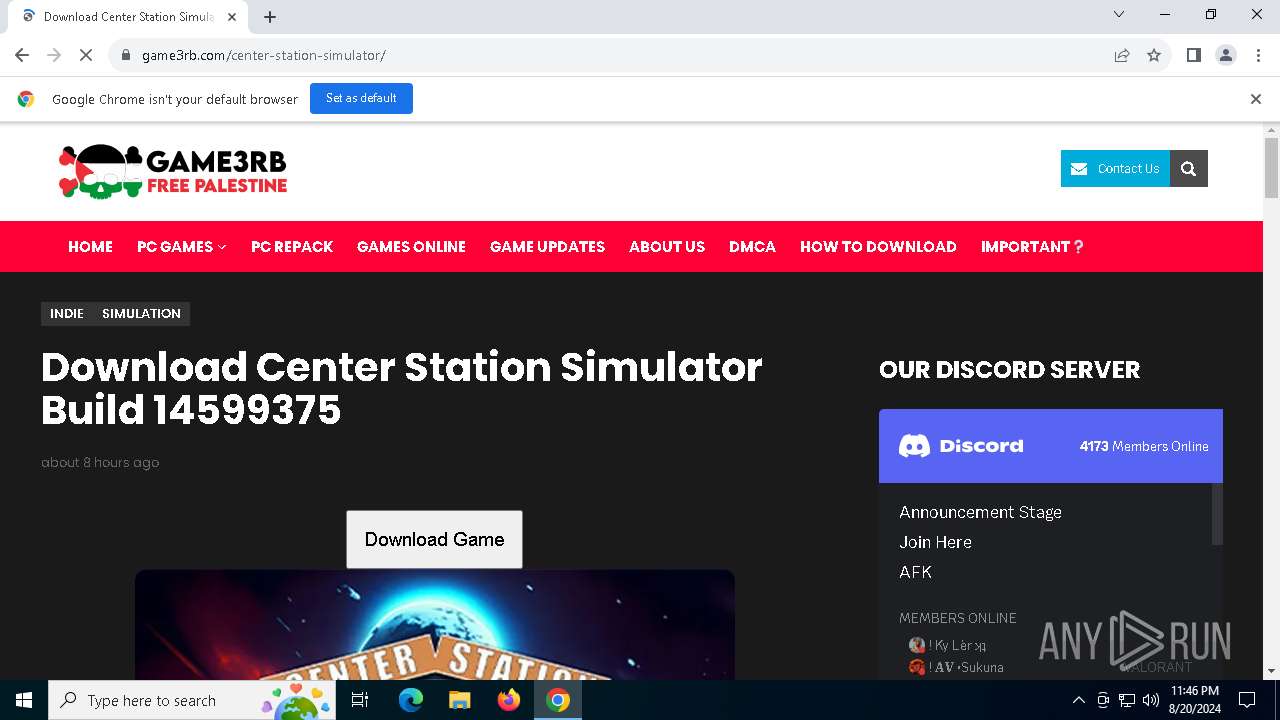This screenshot has width=1280, height=720.
Task: Select the INDIE category tag
Action: click(x=67, y=313)
